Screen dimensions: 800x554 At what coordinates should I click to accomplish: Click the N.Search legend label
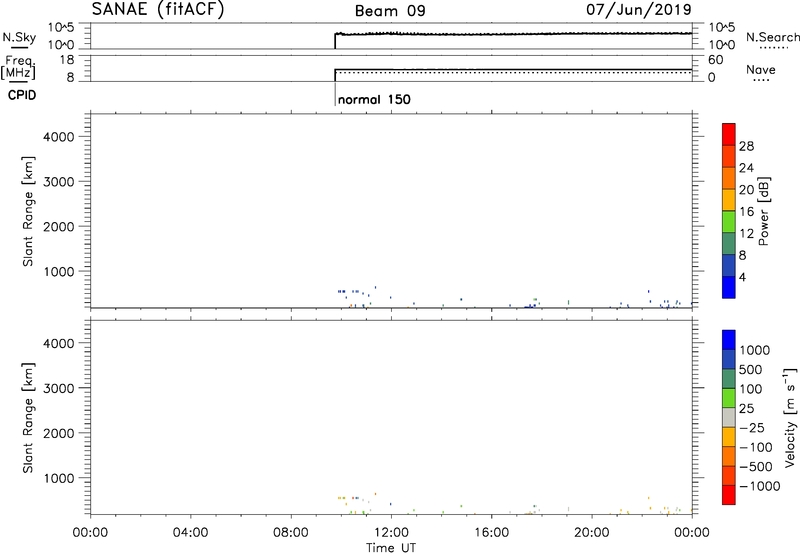click(x=772, y=37)
